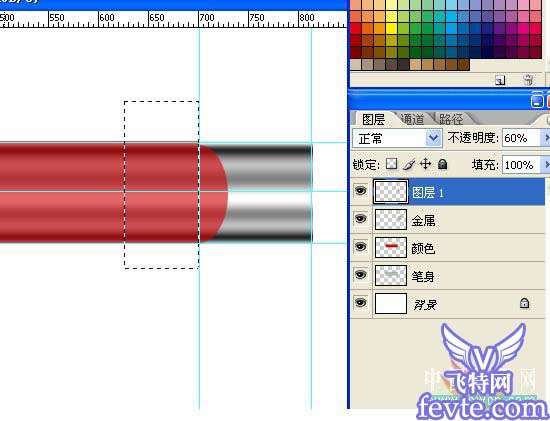Screen dimensions: 550x421
Task: Click the lock position move icon
Action: 425,164
